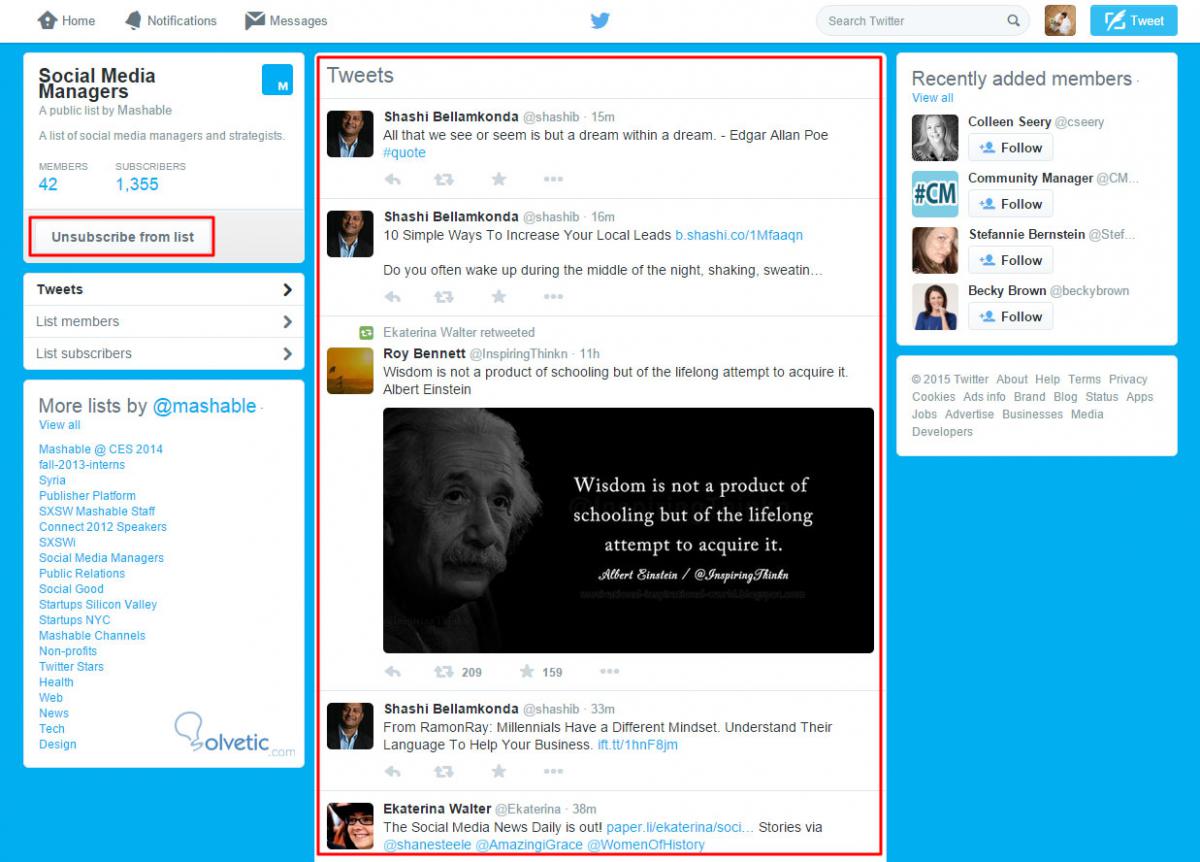1200x862 pixels.
Task: Open more options on Local Leads tweet
Action: [x=553, y=297]
